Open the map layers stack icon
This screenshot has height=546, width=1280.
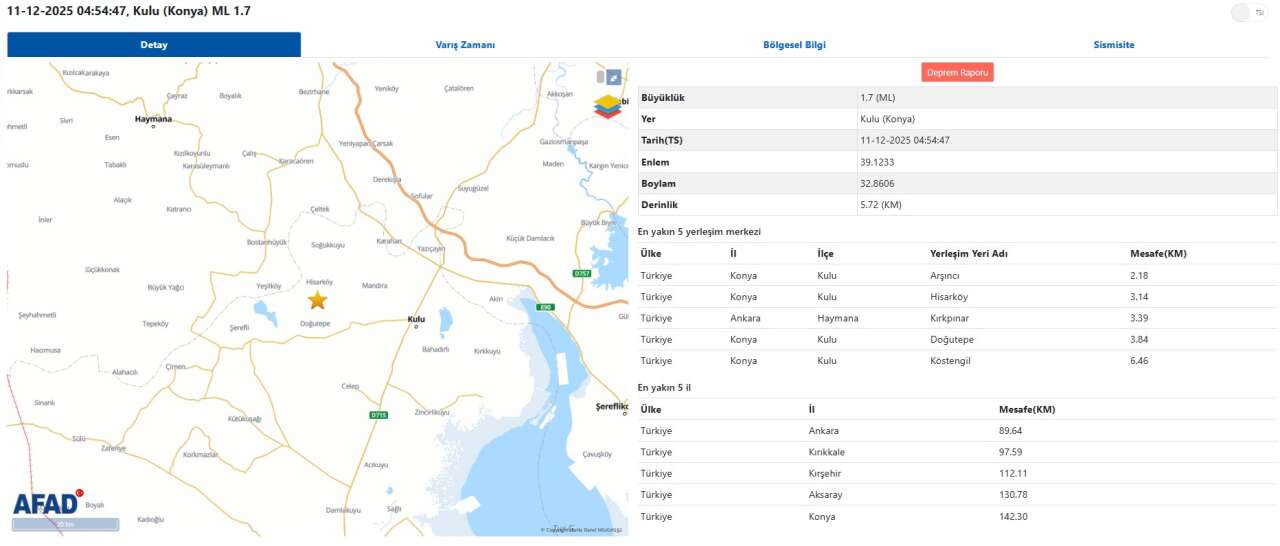tap(607, 106)
